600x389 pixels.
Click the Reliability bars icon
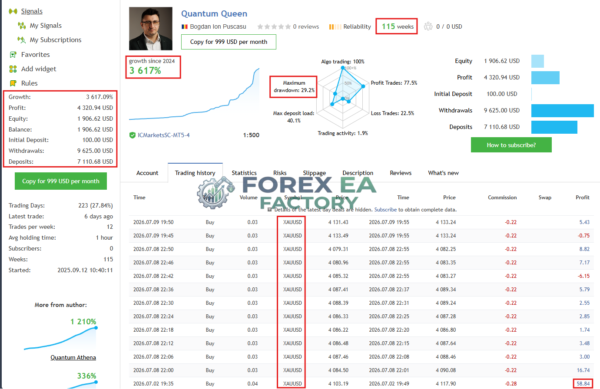(x=334, y=27)
